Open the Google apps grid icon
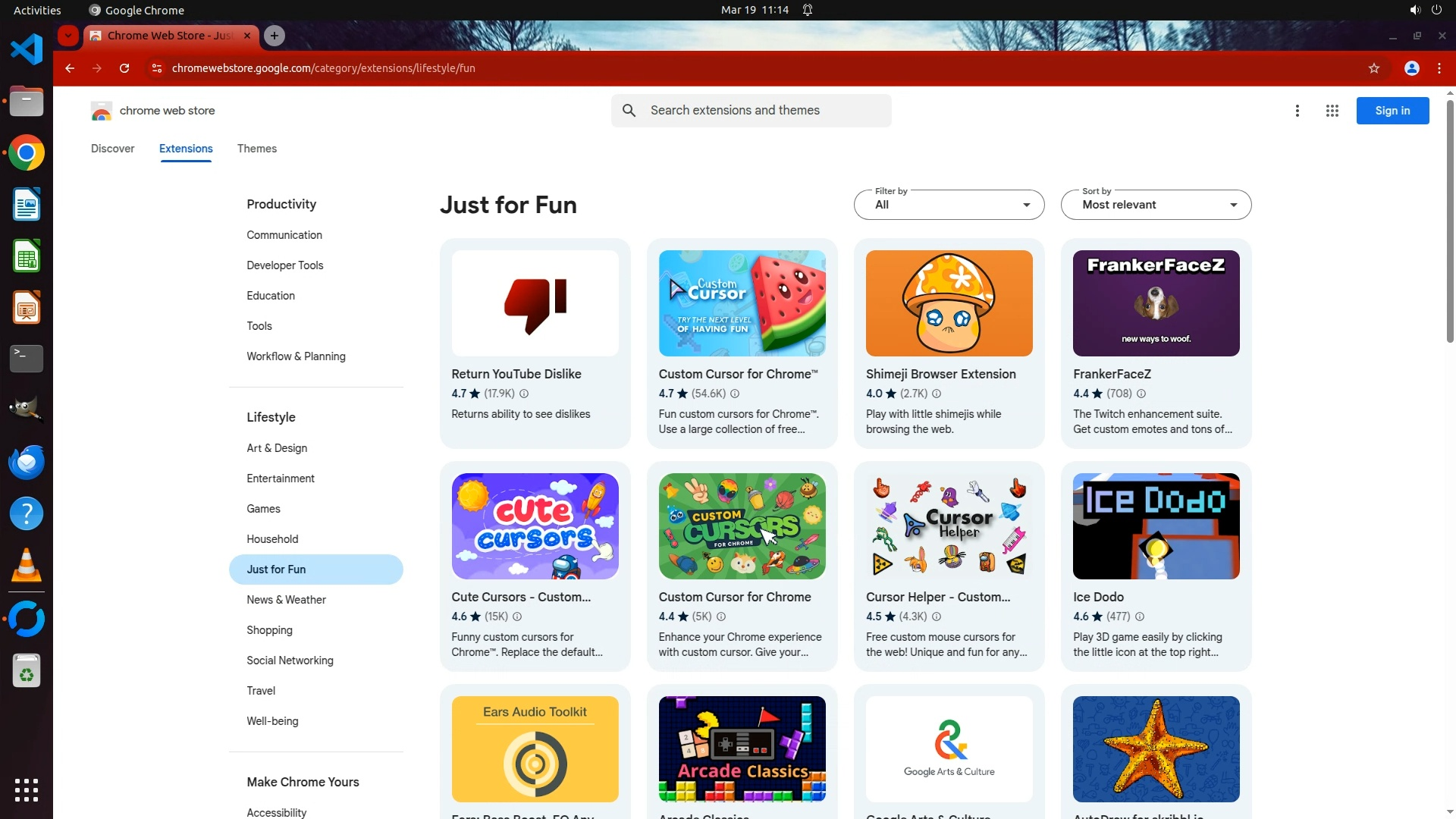 1332,111
